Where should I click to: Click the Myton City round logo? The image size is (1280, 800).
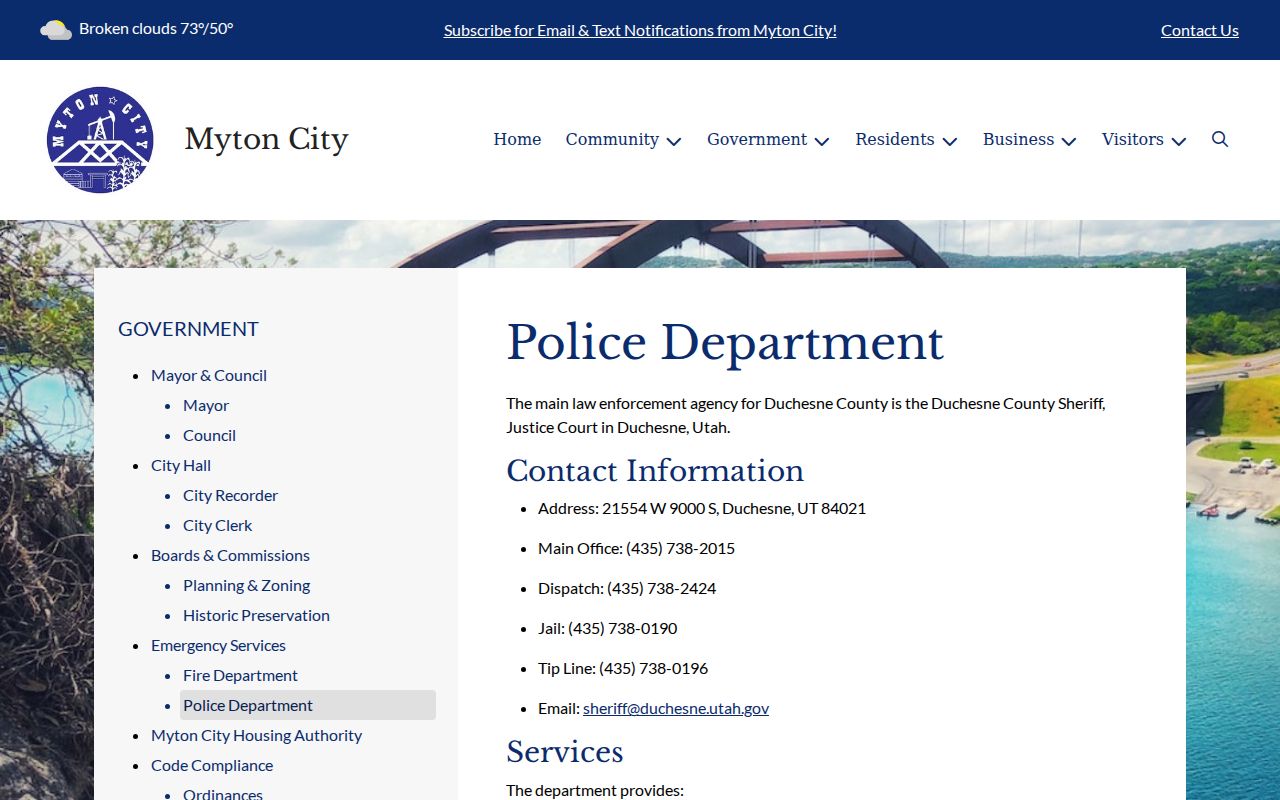tap(100, 140)
